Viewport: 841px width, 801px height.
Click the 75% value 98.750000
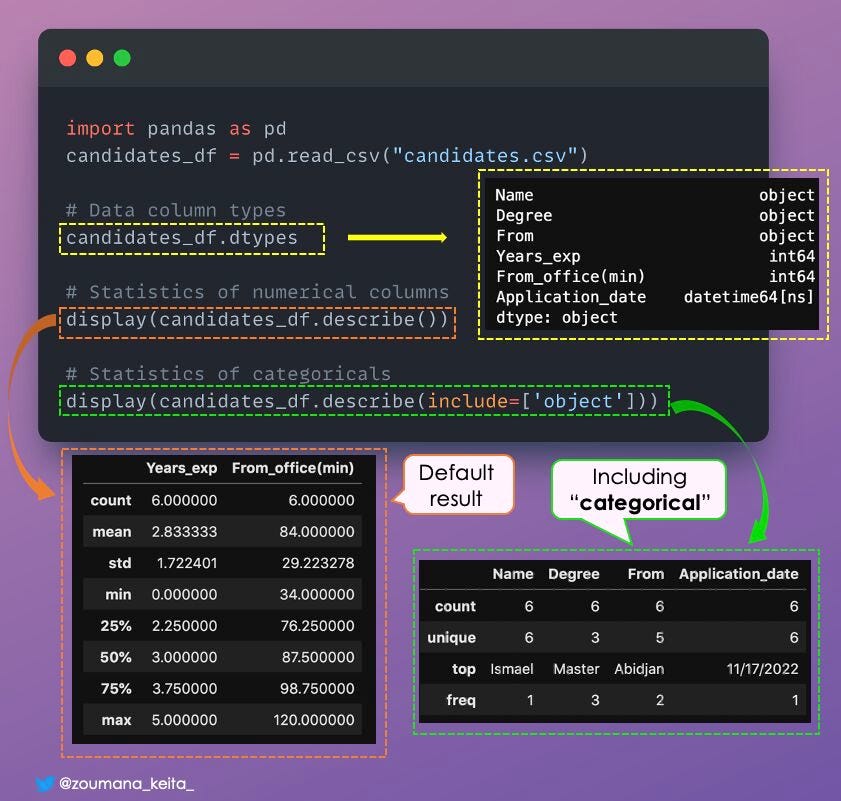point(318,689)
